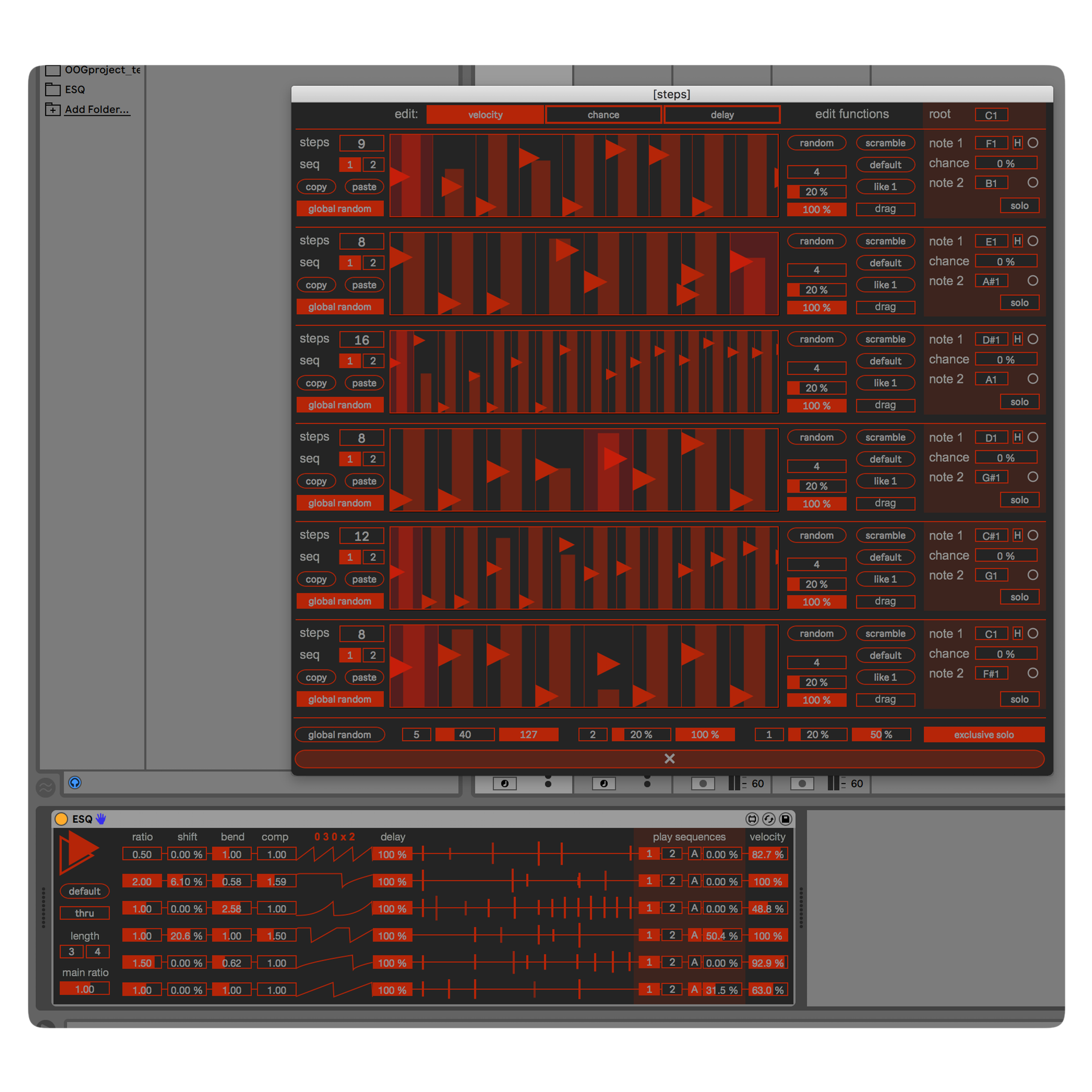Click the blue hand icon next to ESQ
The image size is (1092, 1092).
coord(101,819)
